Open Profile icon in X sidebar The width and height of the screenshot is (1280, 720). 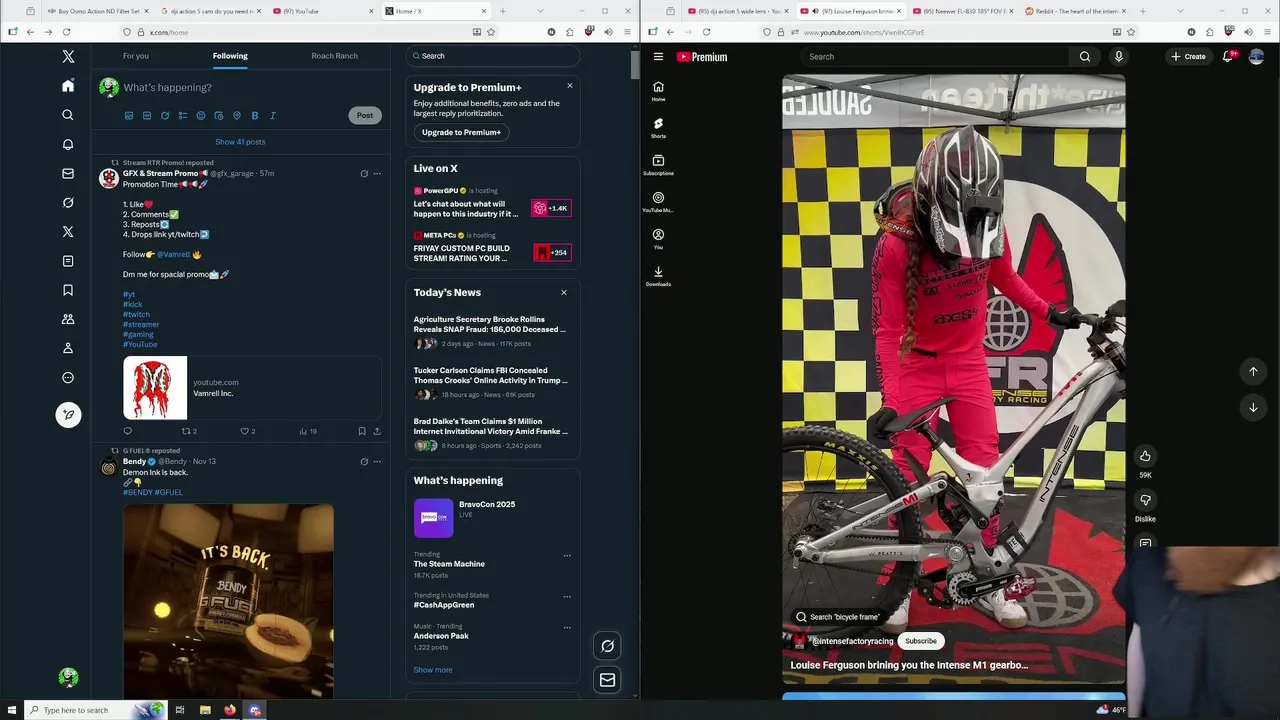point(68,348)
